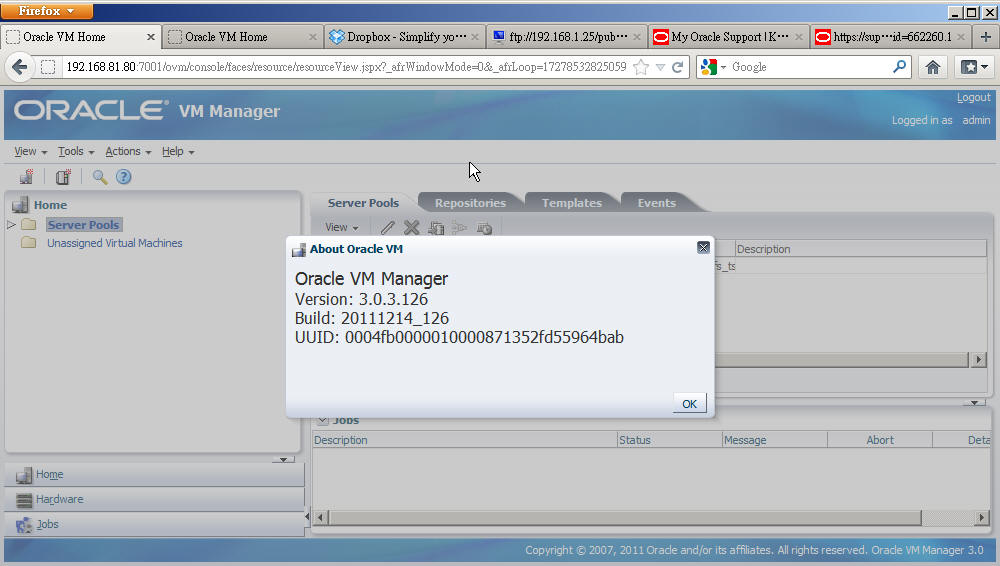Image resolution: width=1000 pixels, height=566 pixels.
Task: Sort by Status column in Jobs table
Action: point(669,440)
